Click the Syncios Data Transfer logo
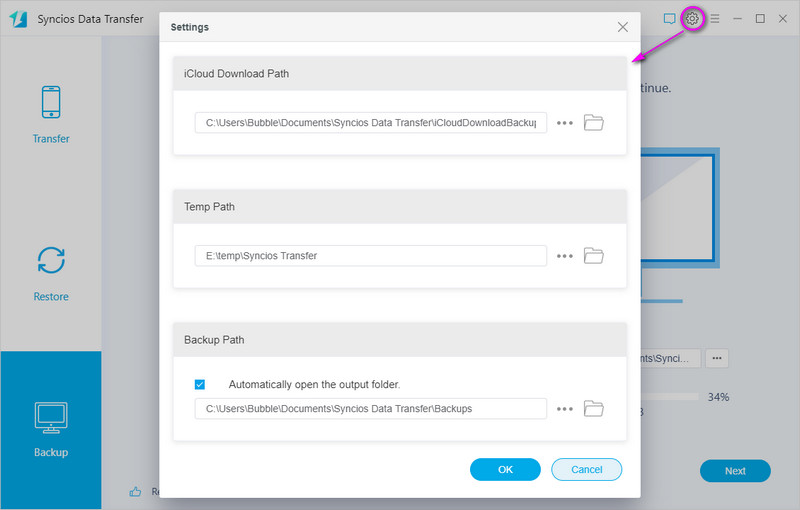This screenshot has height=510, width=800. click(18, 19)
